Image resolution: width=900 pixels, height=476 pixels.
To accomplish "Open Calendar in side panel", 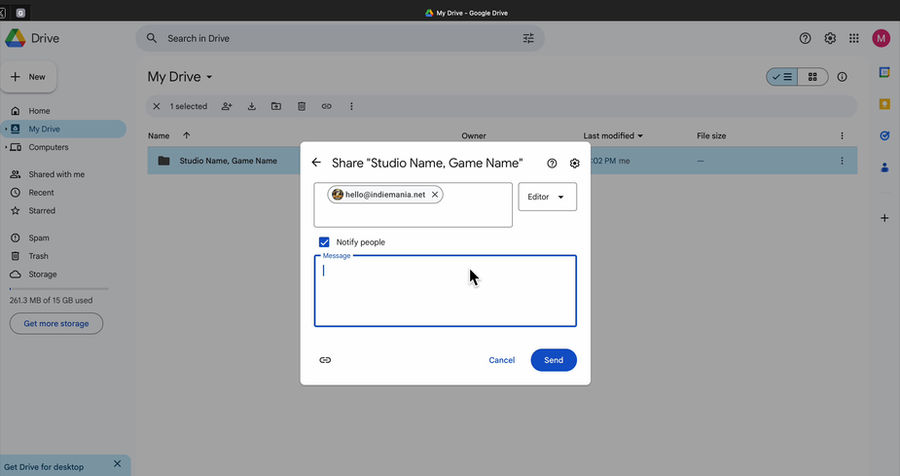I will (885, 72).
